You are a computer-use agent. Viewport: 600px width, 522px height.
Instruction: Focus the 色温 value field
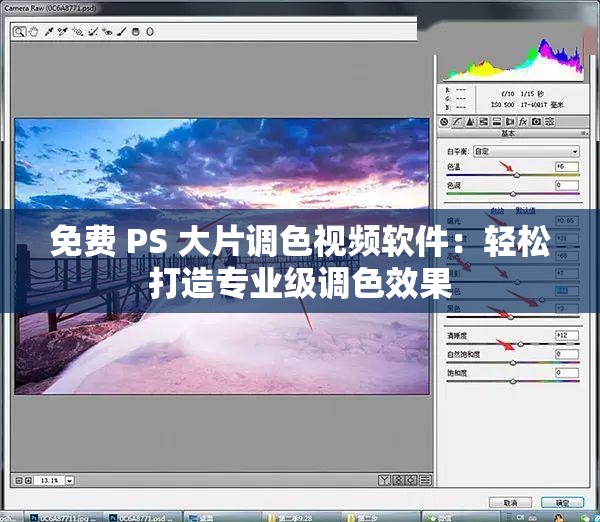(x=567, y=167)
